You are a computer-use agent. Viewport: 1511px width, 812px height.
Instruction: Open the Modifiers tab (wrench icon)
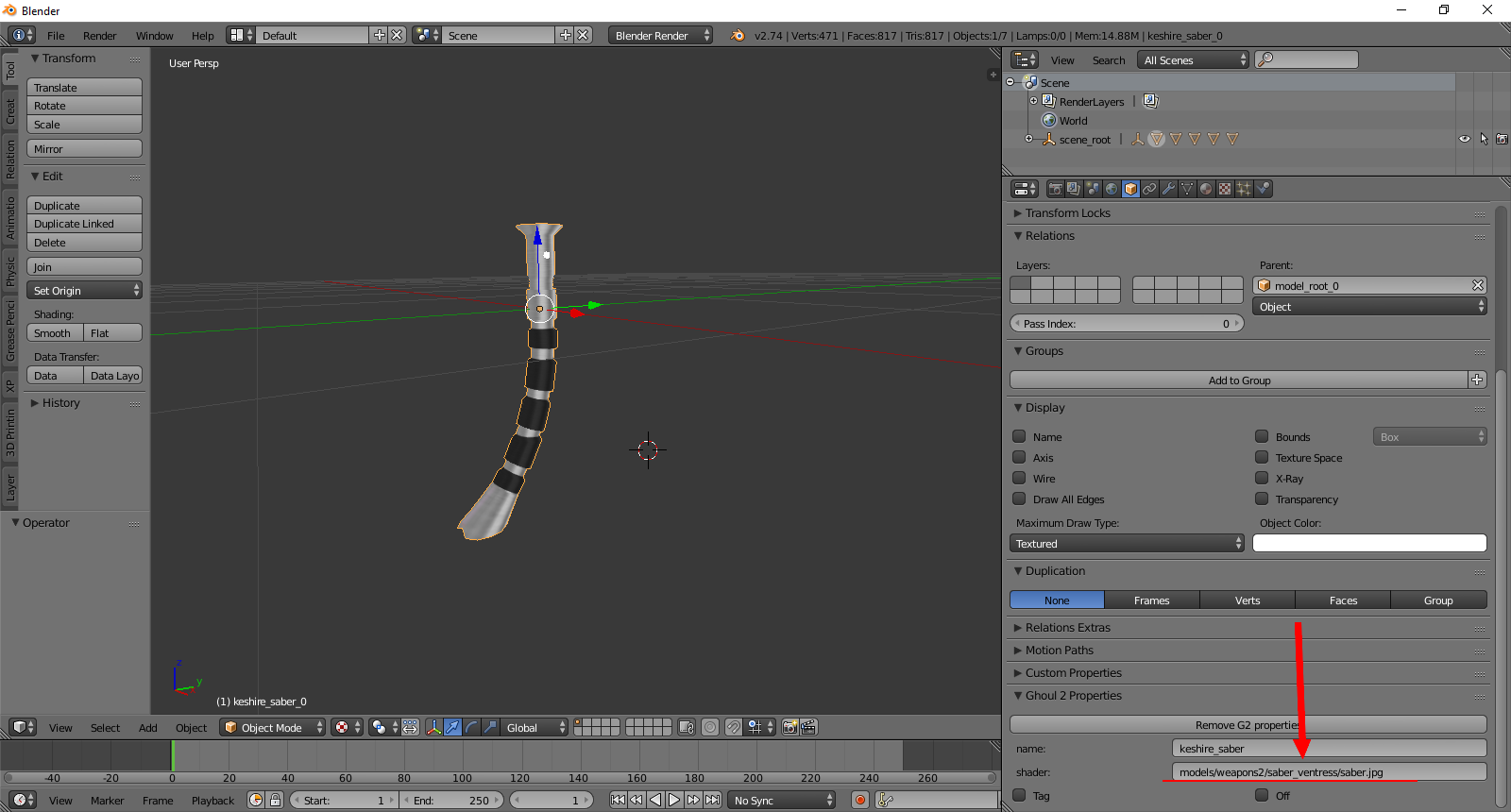[1168, 189]
